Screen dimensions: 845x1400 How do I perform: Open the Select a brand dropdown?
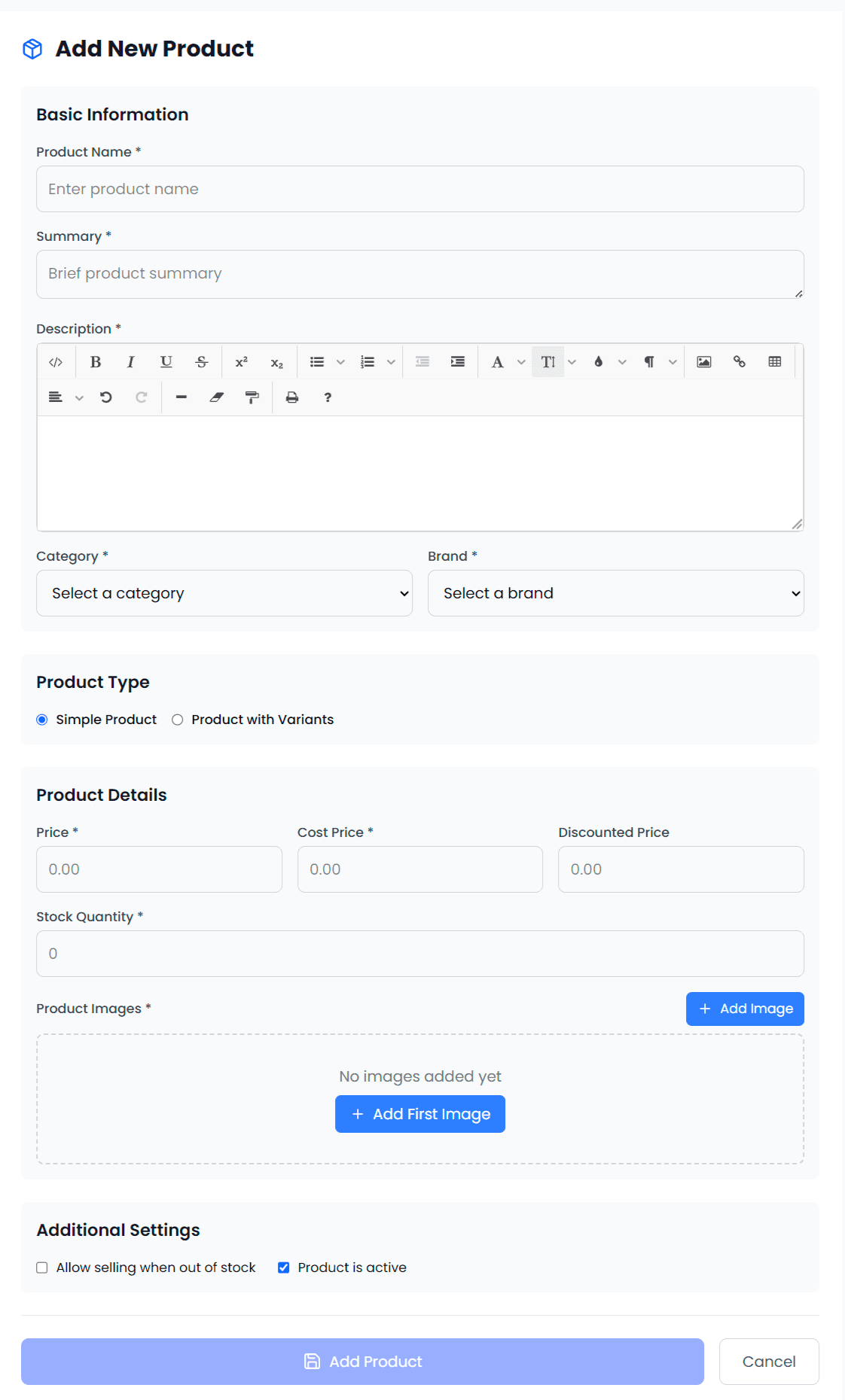pos(615,593)
